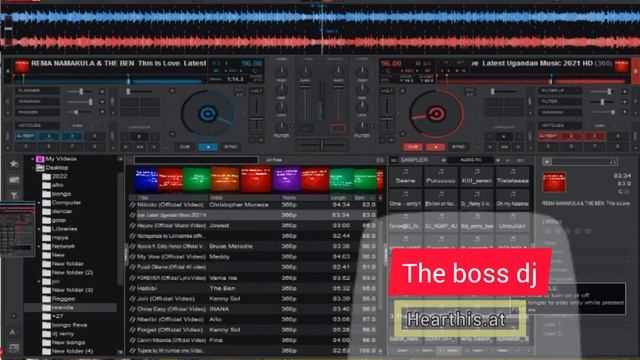Open the filter funnel icon in sidebar

13,196
